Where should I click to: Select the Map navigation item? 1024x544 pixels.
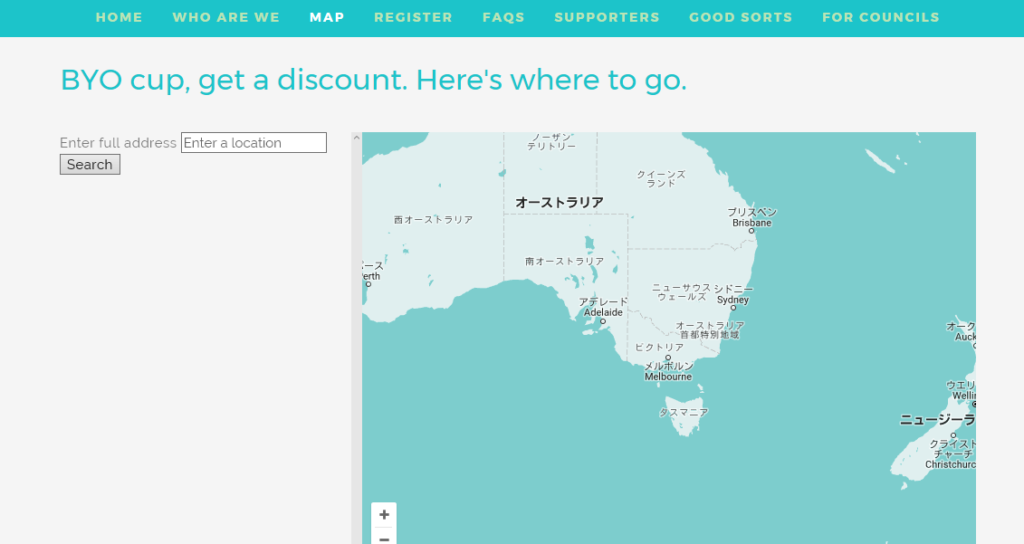(x=327, y=17)
